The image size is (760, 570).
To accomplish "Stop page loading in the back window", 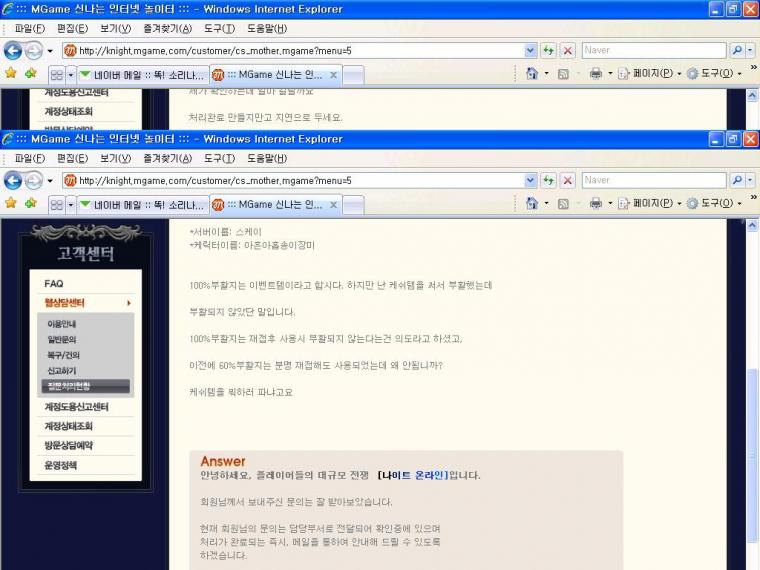I will pyautogui.click(x=568, y=50).
